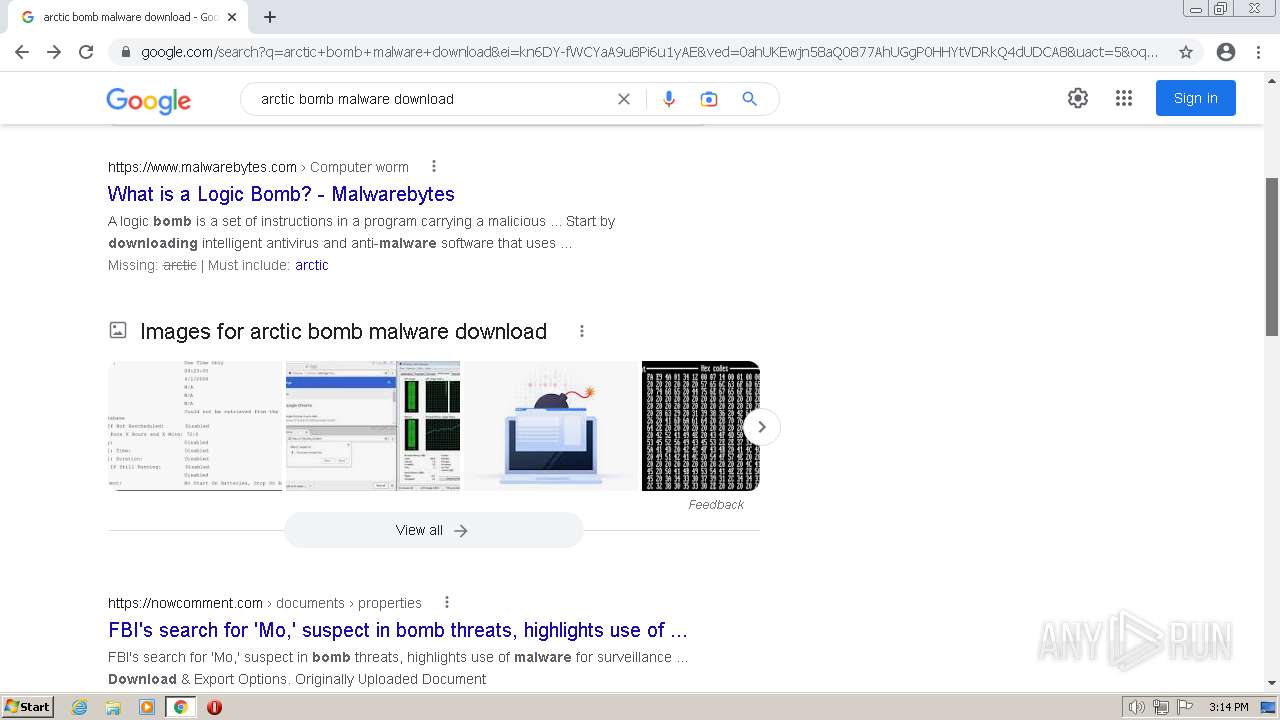Open the laptop bomb illustration thumbnail
This screenshot has height=720, width=1280.
click(x=551, y=426)
